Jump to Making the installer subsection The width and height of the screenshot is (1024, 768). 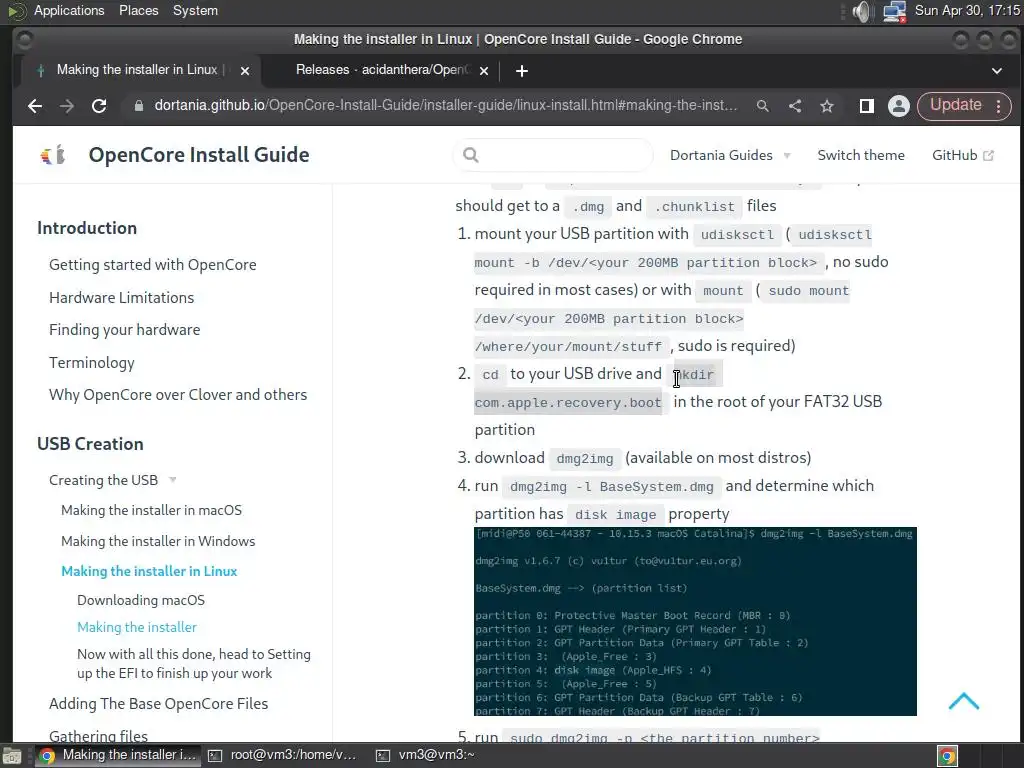coord(136,628)
